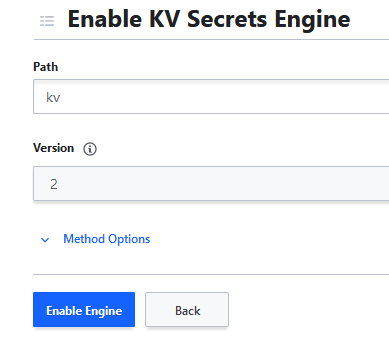Click the word Engine on the blue button
This screenshot has width=389, height=360.
point(104,311)
